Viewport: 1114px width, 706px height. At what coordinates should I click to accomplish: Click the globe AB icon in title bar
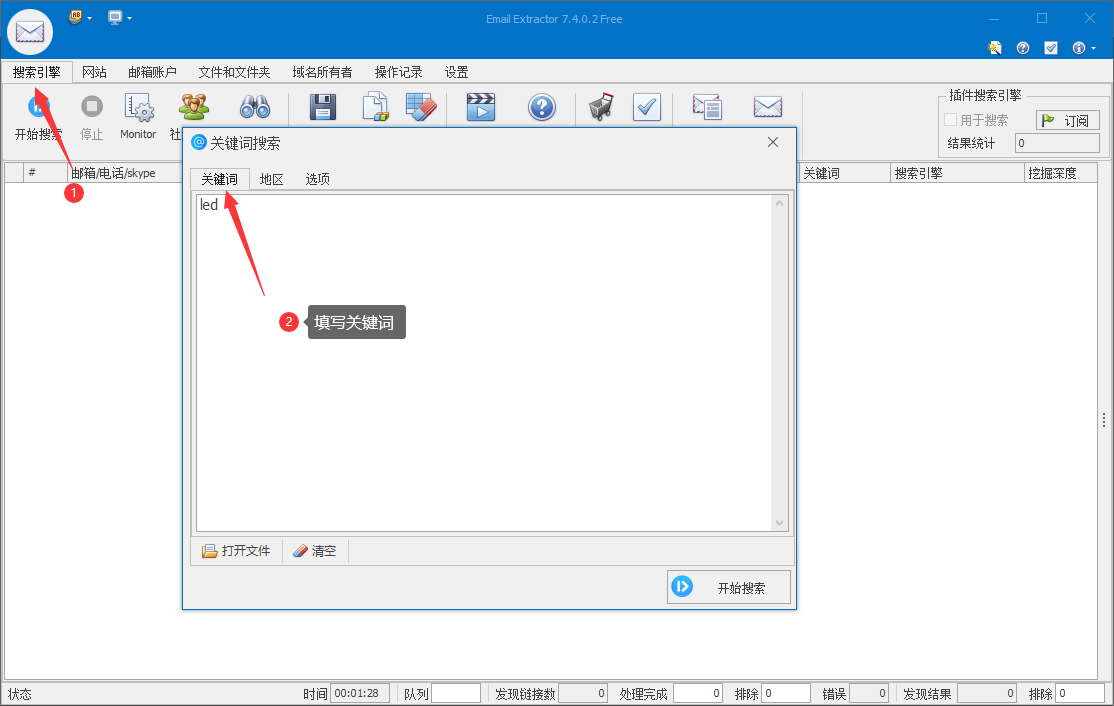click(x=75, y=17)
